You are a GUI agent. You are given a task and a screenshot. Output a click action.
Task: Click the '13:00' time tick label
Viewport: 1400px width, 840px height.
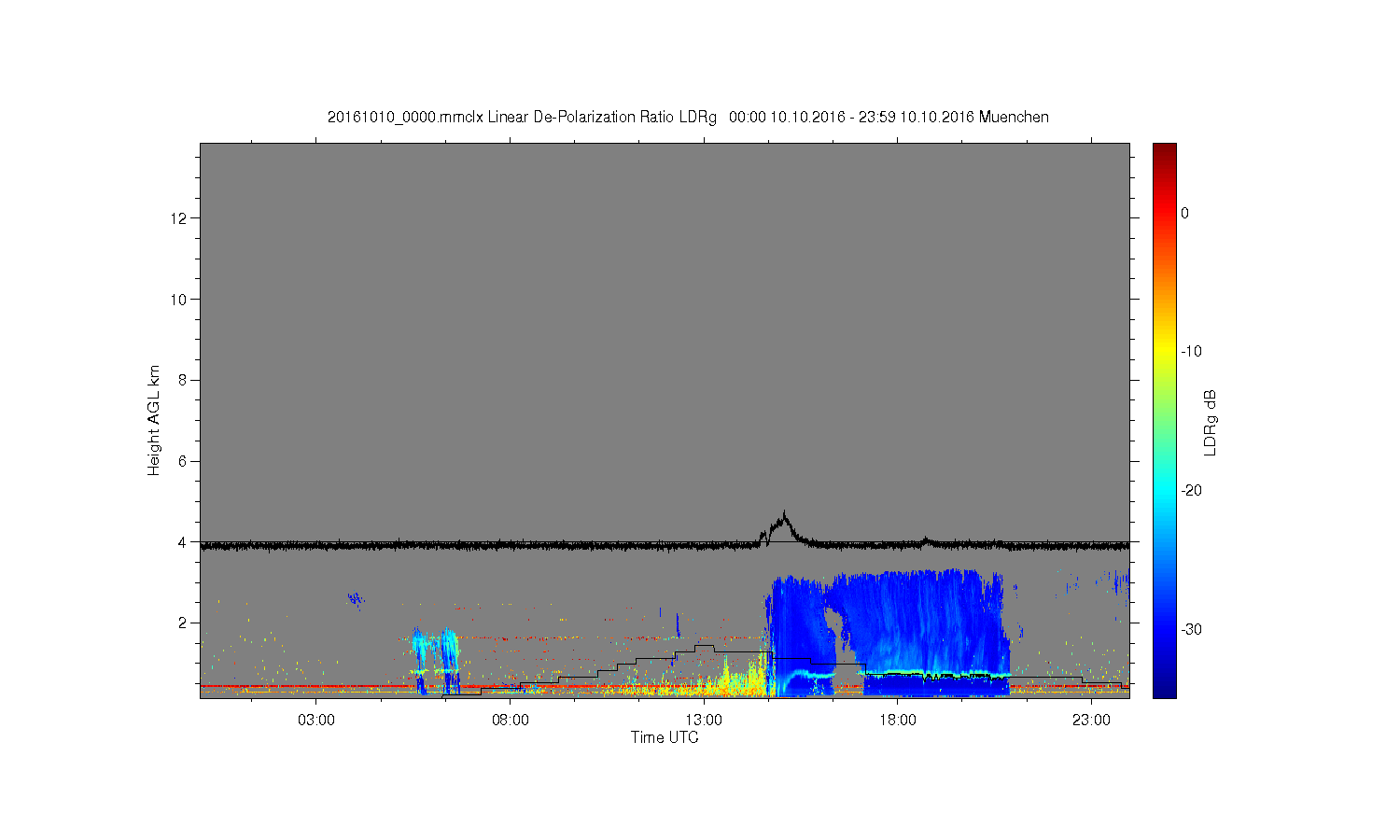[x=704, y=721]
